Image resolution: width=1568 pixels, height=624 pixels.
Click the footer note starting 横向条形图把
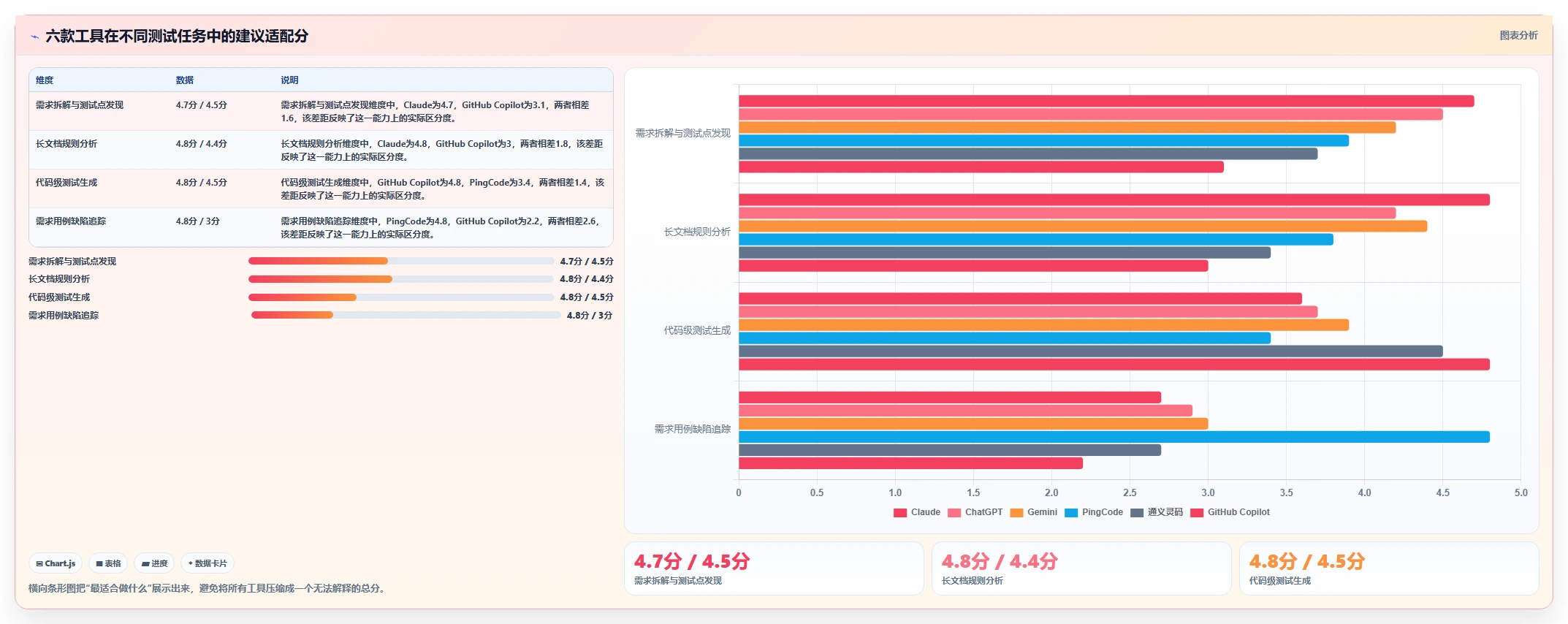tap(206, 588)
